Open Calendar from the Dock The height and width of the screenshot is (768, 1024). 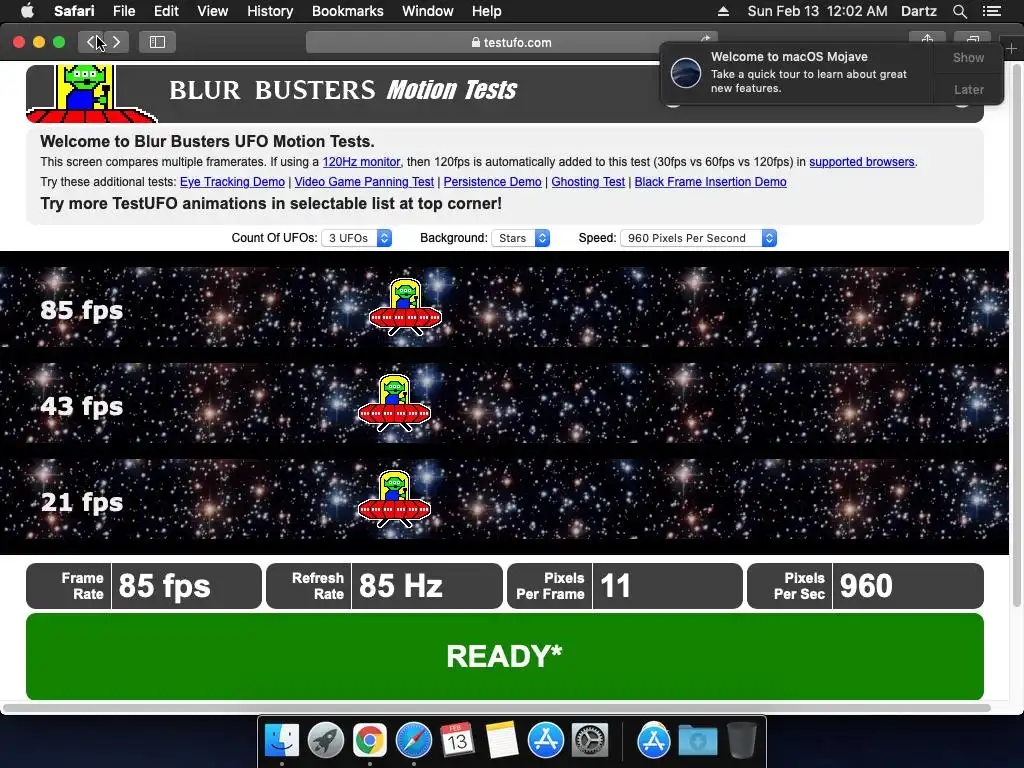coord(457,741)
